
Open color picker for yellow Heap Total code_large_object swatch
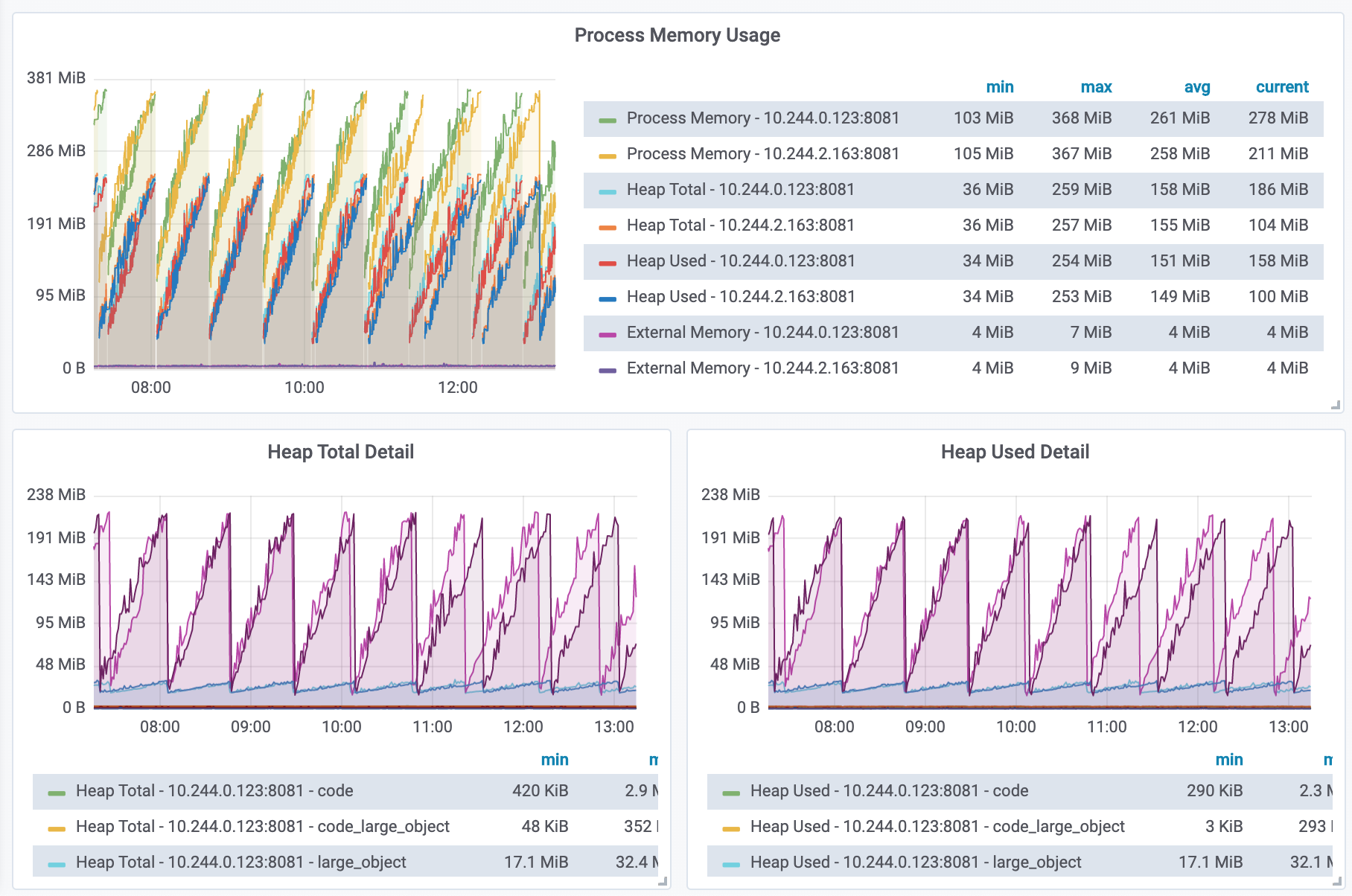click(x=57, y=828)
